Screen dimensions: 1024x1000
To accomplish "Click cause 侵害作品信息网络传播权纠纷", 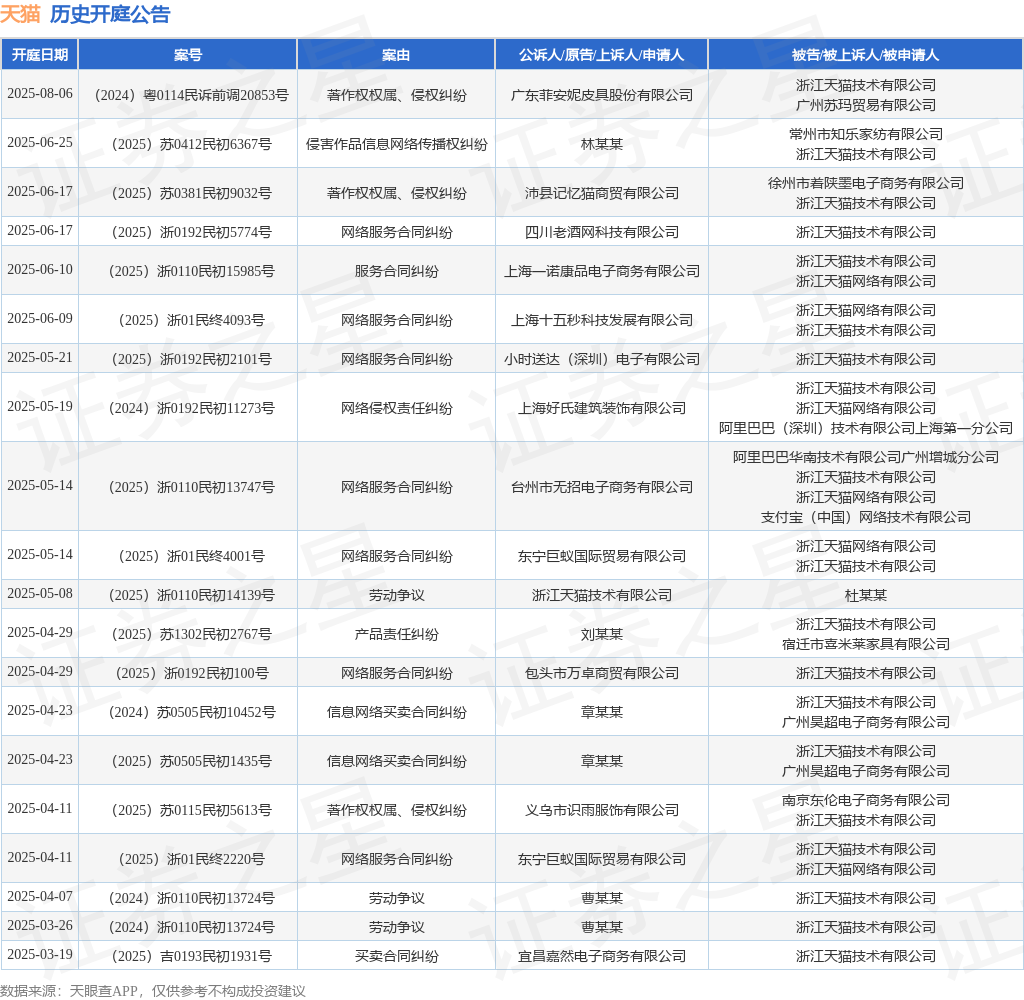I will (x=396, y=144).
